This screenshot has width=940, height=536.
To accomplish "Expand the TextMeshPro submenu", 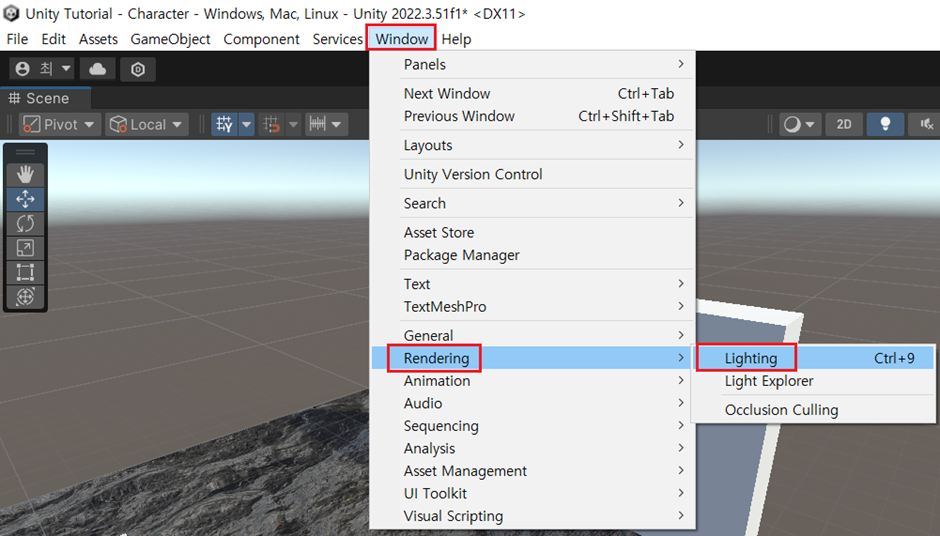I will (x=532, y=307).
